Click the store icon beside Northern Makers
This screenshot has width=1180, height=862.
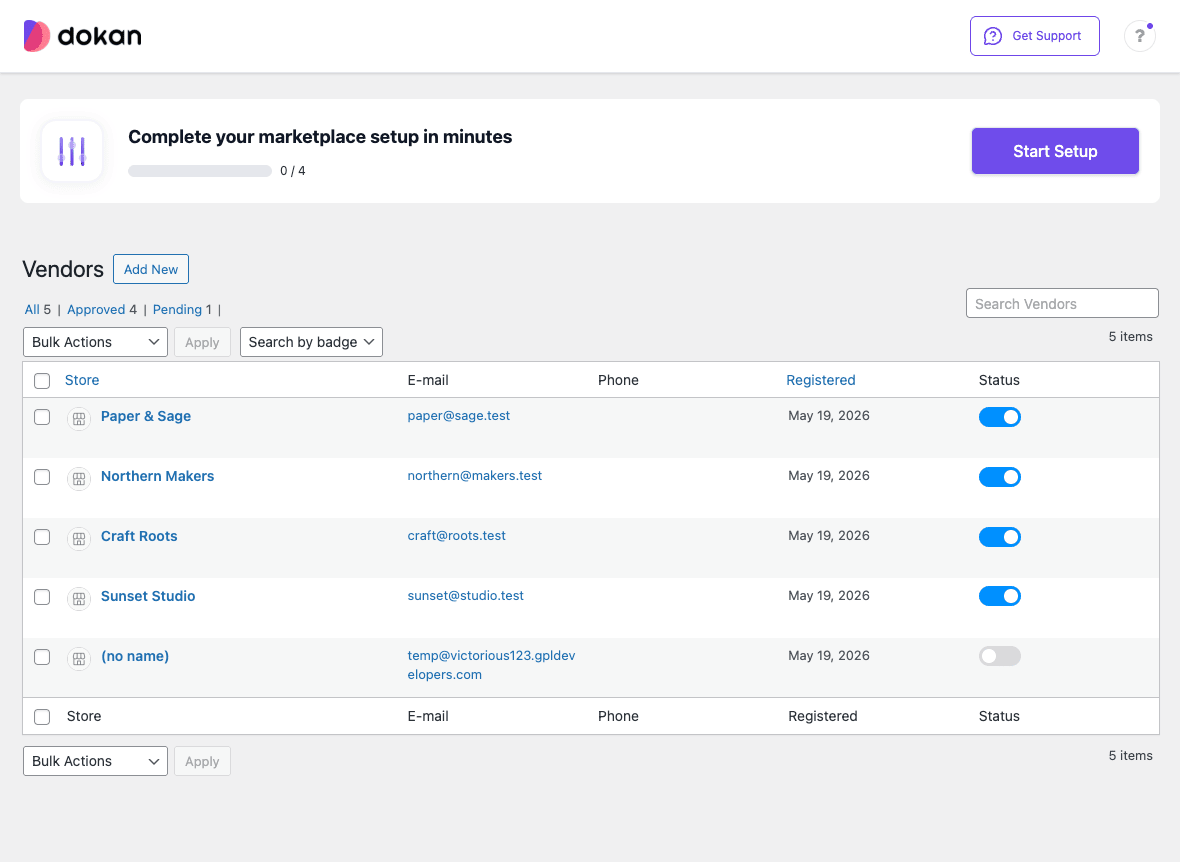point(79,479)
